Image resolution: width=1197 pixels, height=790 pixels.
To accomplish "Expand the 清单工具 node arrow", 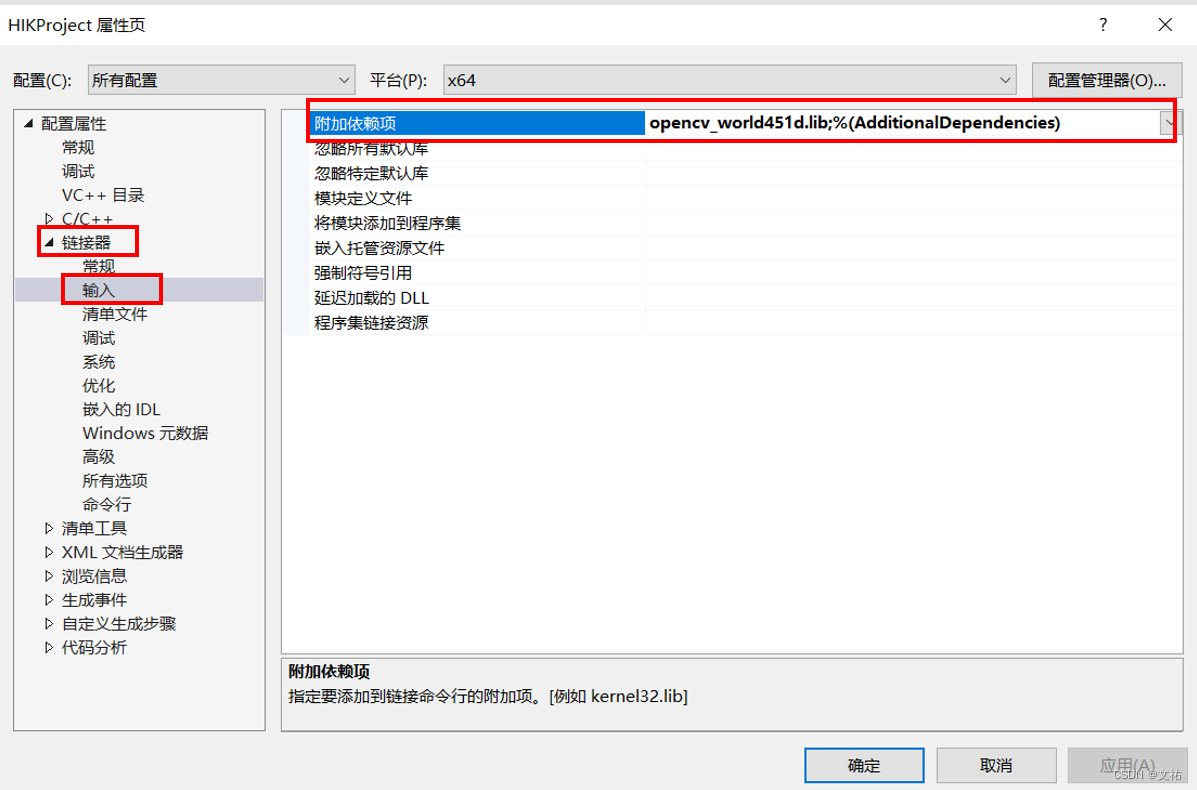I will tap(49, 528).
